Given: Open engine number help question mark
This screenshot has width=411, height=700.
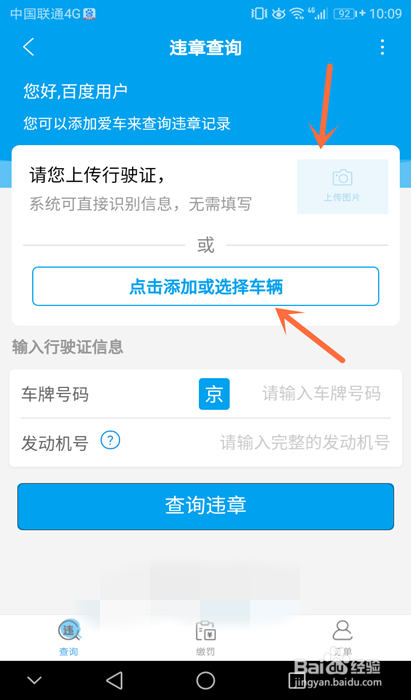Looking at the screenshot, I should point(110,441).
